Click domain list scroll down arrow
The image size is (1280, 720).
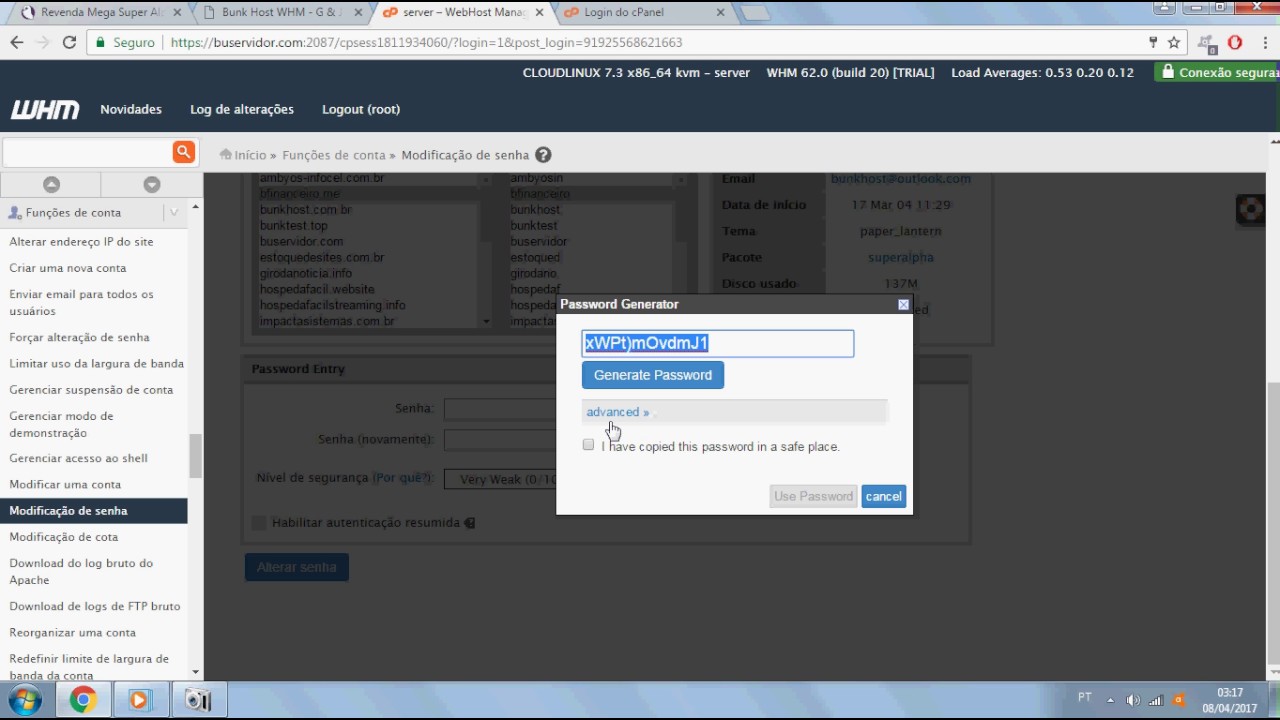[487, 322]
